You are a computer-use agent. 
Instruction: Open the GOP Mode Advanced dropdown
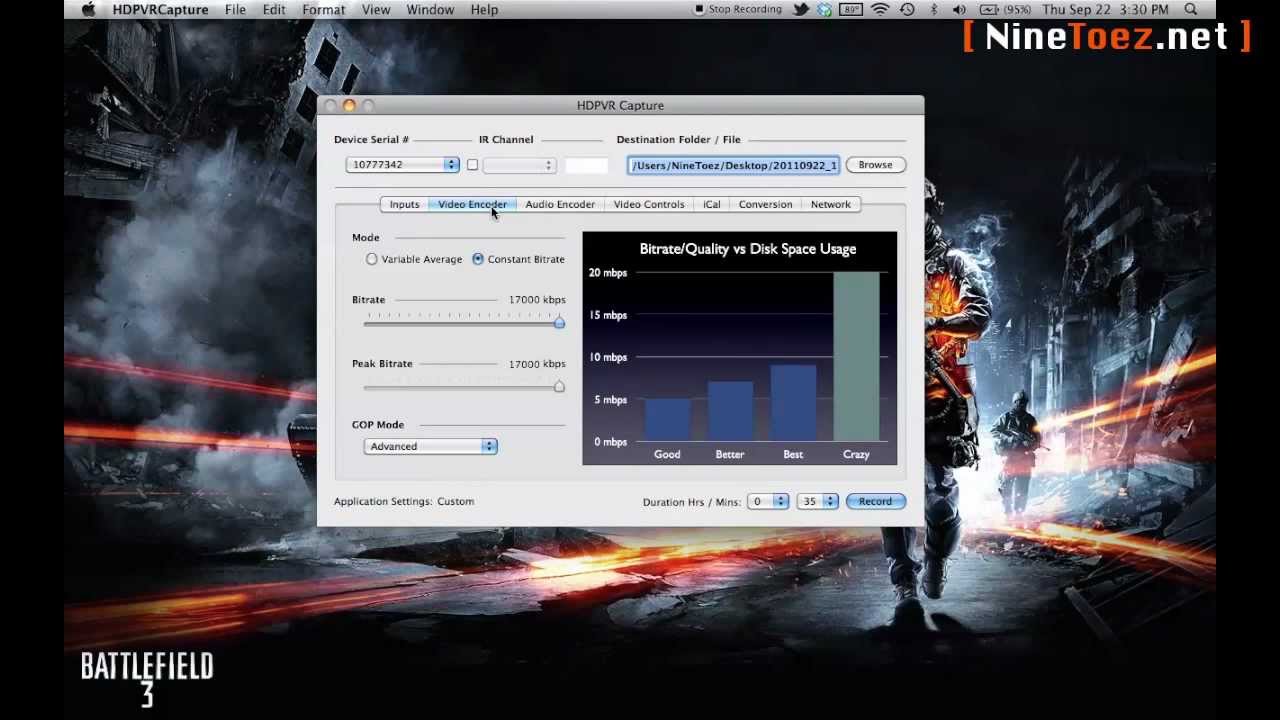[430, 446]
